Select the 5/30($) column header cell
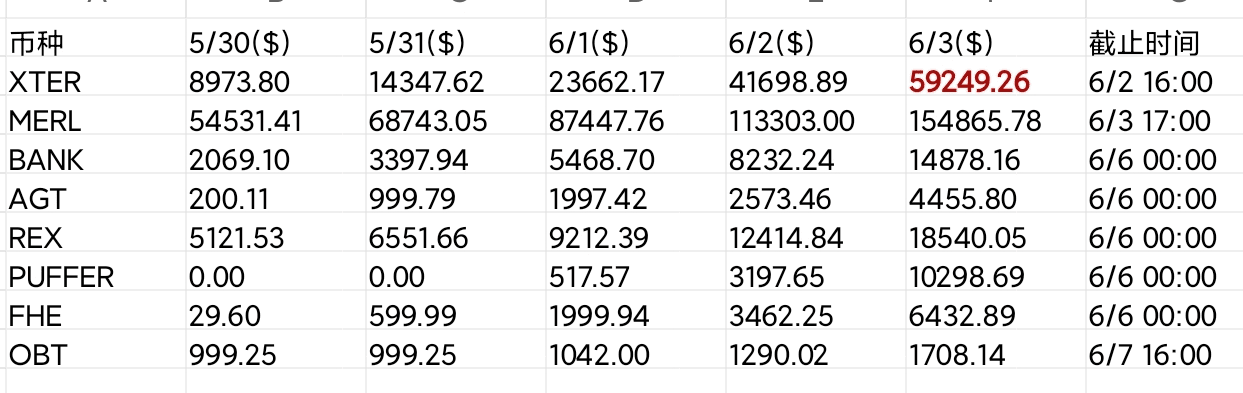The height and width of the screenshot is (393, 1243). (275, 43)
